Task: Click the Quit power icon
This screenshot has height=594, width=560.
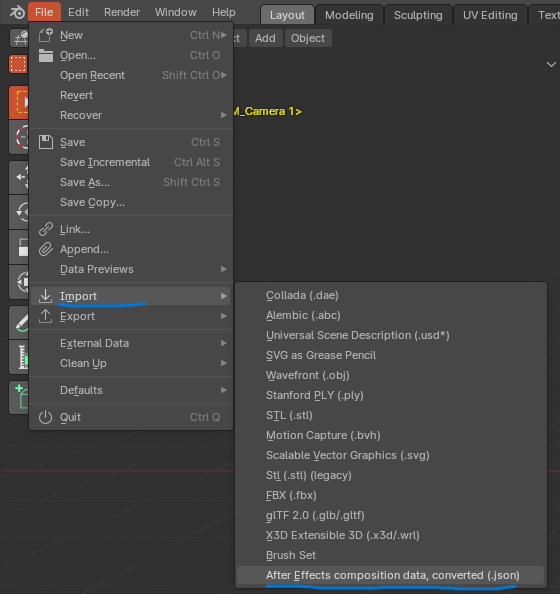Action: [45, 417]
